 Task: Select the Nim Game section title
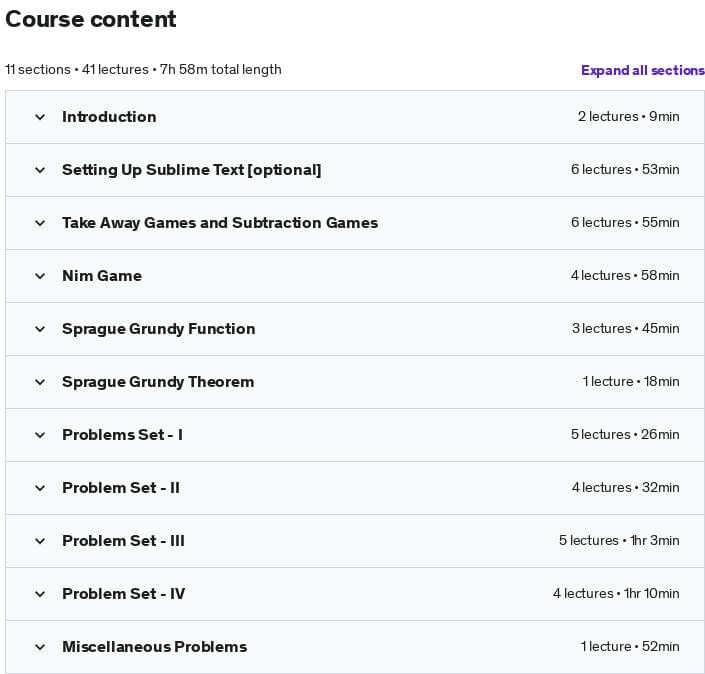[x=102, y=276]
